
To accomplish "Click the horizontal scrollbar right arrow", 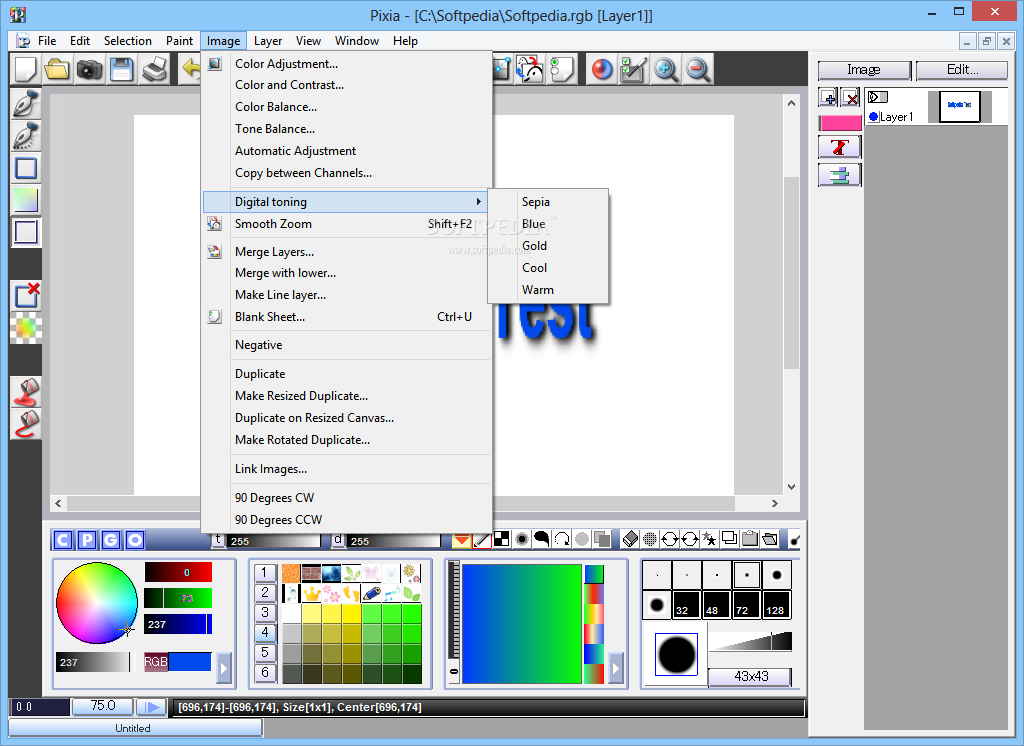I will 775,504.
